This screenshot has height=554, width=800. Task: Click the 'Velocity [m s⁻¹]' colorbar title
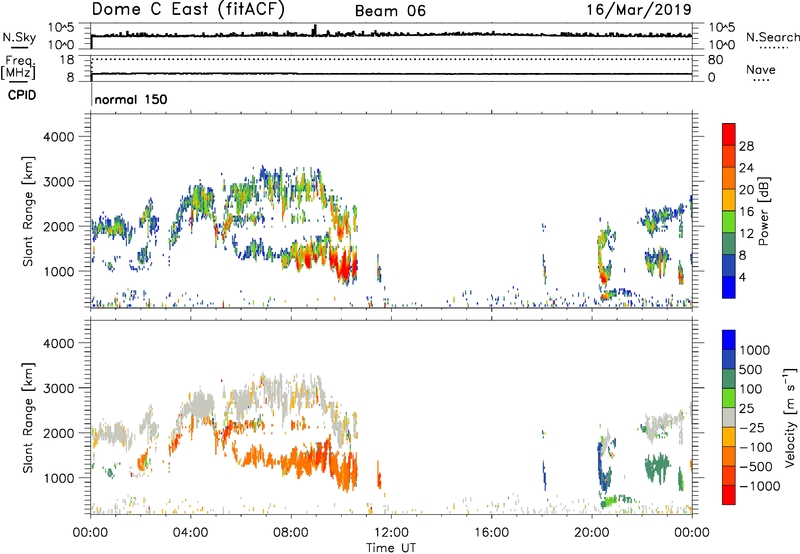coord(790,417)
